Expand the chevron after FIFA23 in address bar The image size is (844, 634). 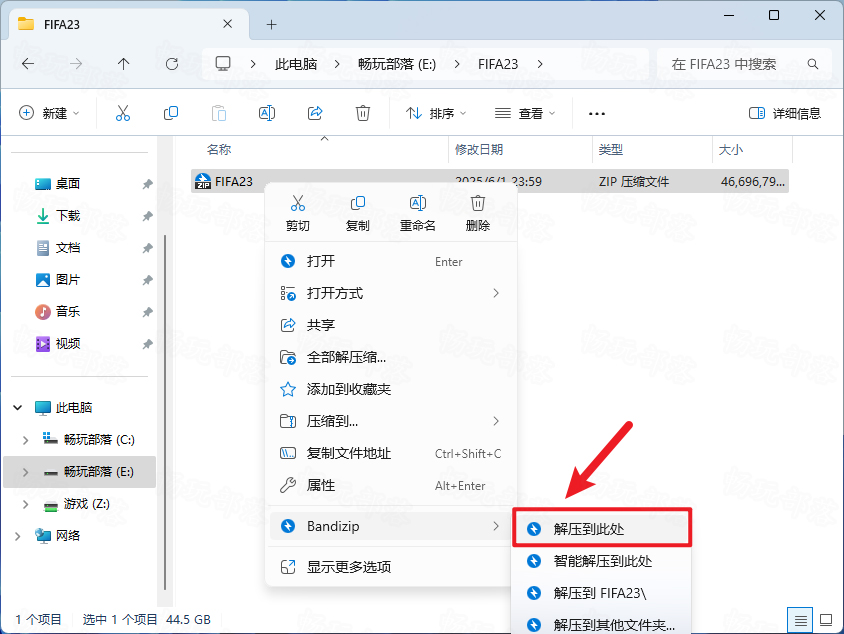pos(540,64)
